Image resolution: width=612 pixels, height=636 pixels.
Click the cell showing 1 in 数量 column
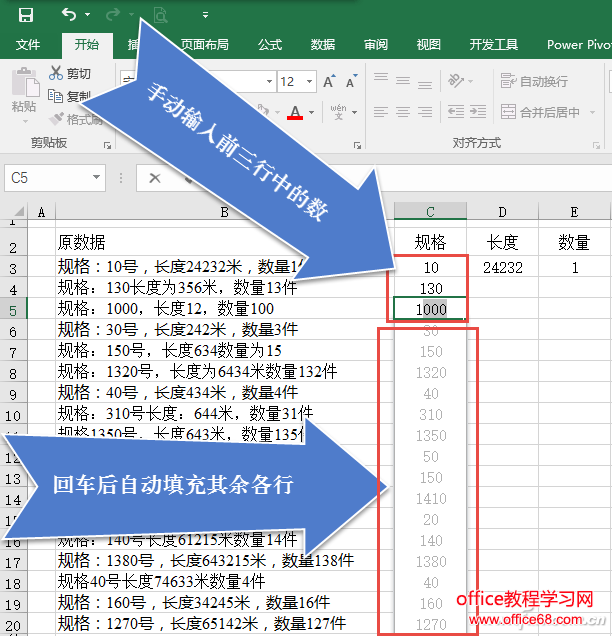[x=575, y=267]
